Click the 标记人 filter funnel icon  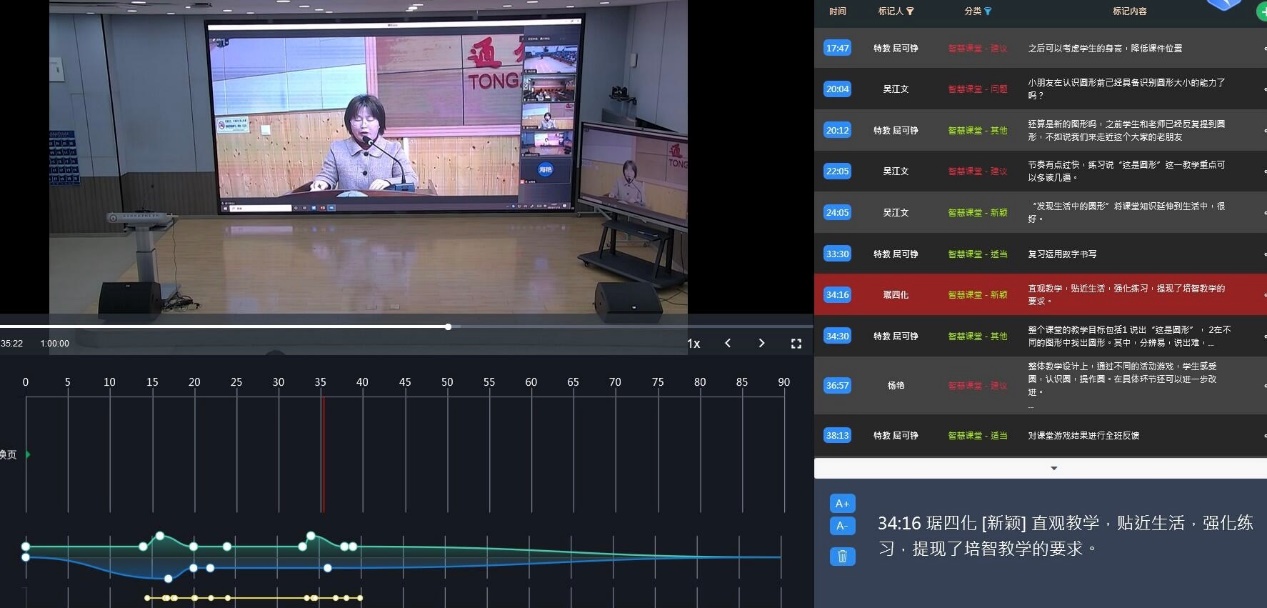tap(910, 11)
